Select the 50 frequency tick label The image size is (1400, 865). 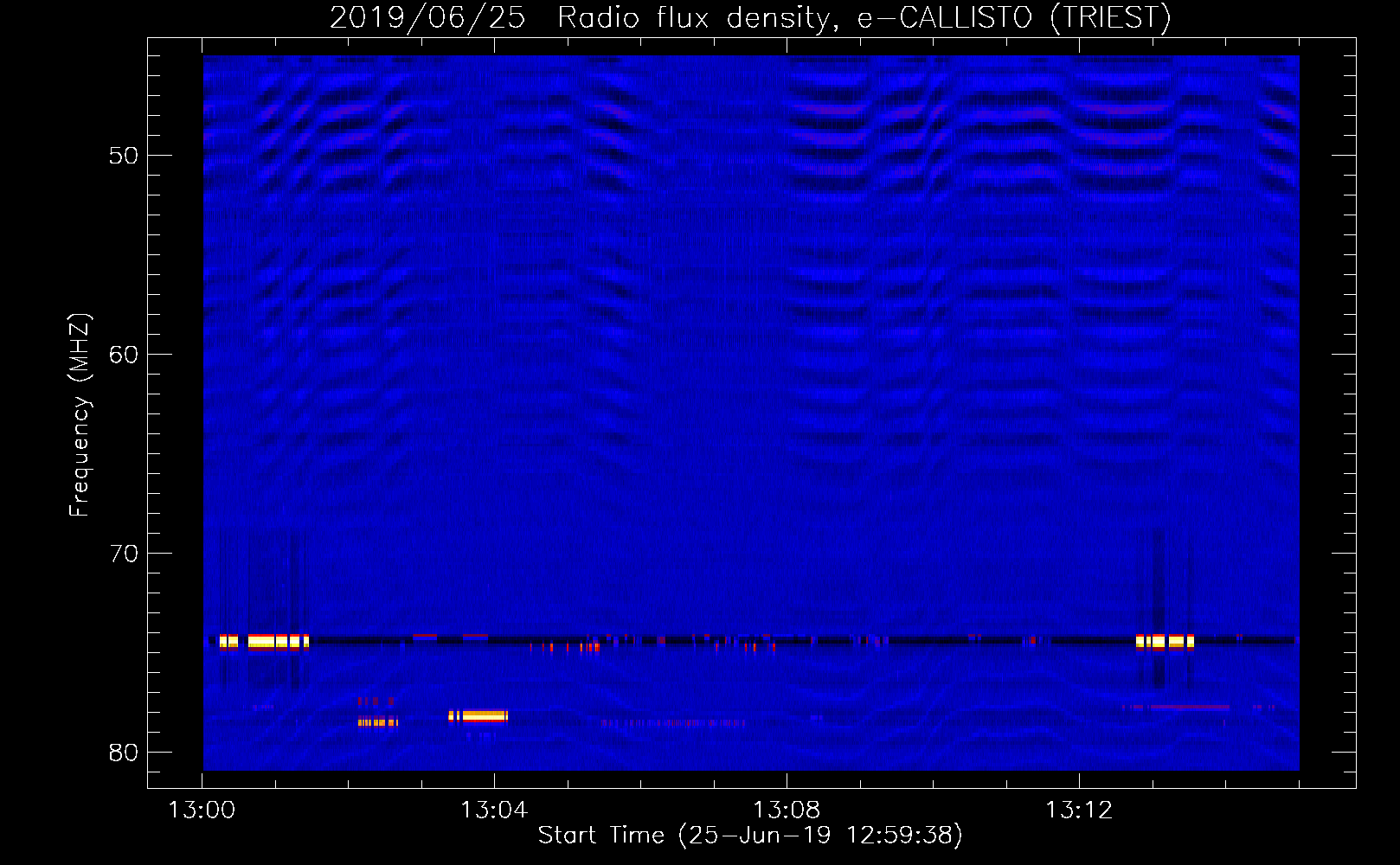point(124,156)
